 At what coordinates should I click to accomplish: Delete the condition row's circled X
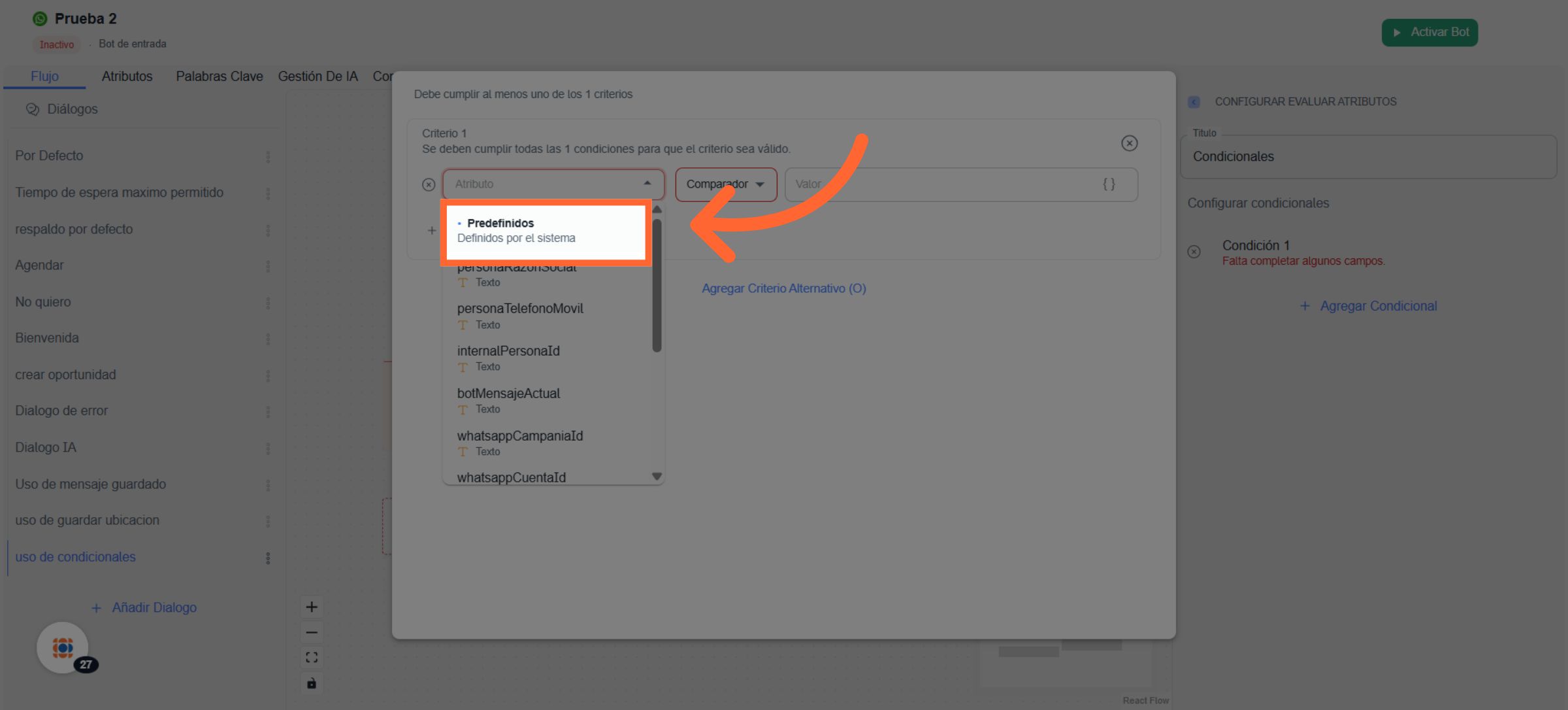pyautogui.click(x=429, y=184)
